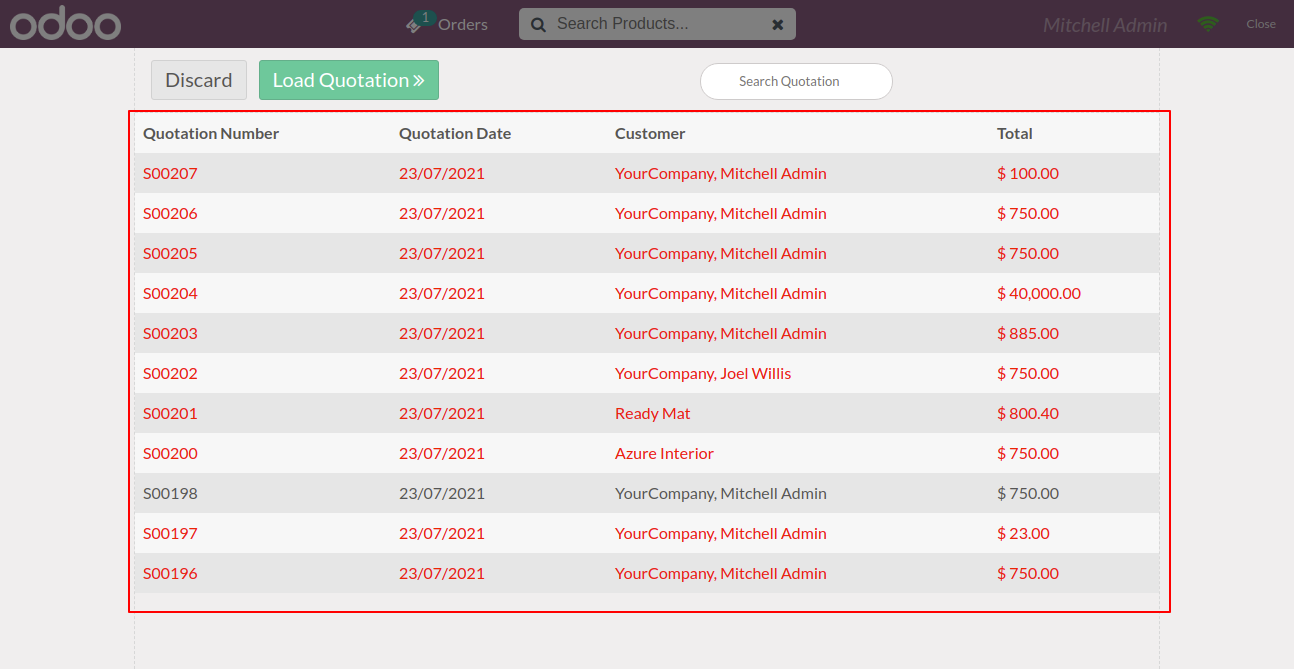Click the Orders label in top bar
Screen dimensions: 1294x669
coord(463,24)
